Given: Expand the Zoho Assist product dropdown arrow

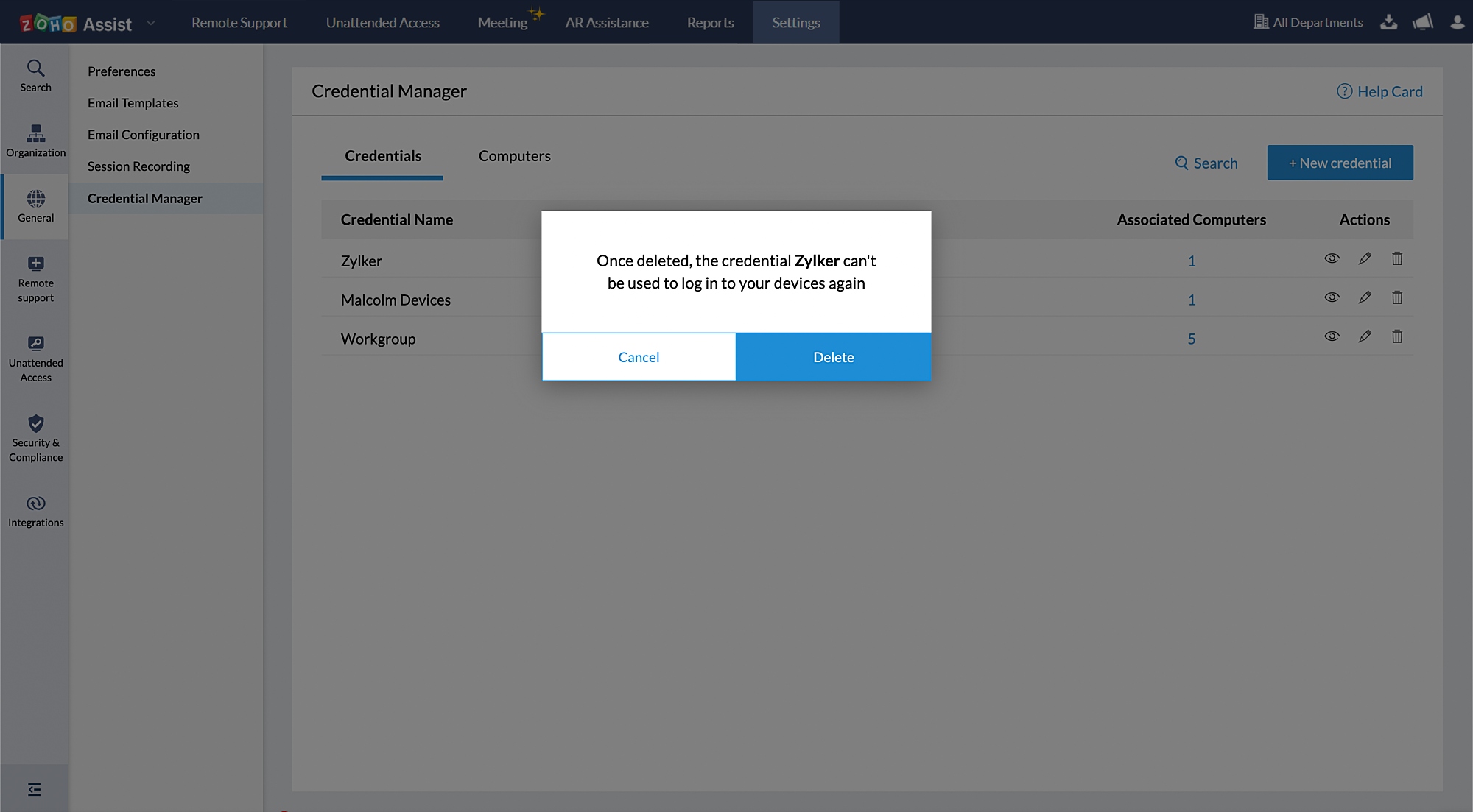Looking at the screenshot, I should (x=151, y=23).
